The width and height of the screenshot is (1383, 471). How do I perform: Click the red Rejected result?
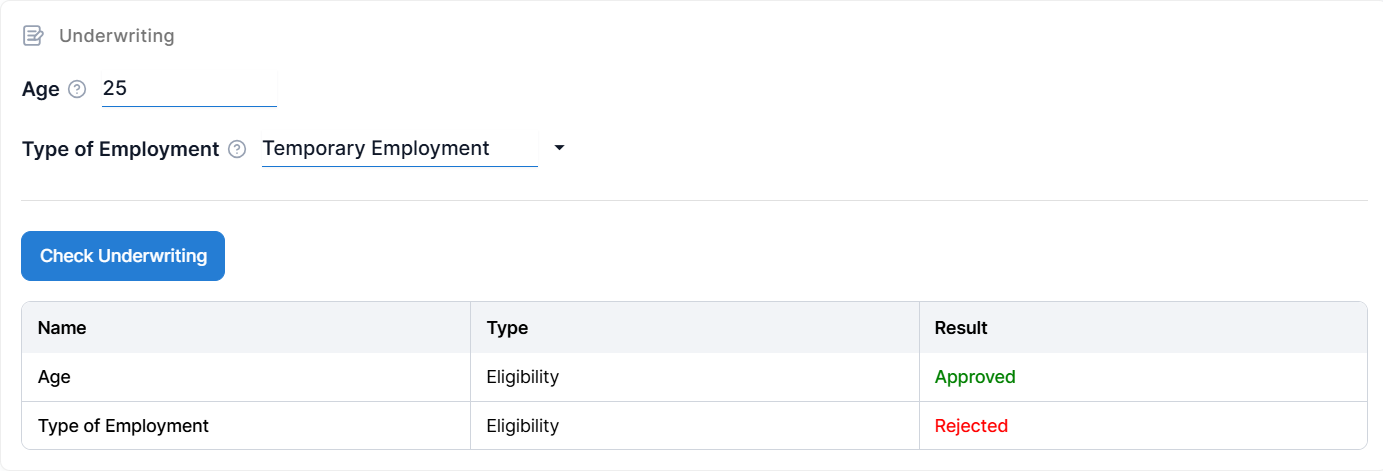click(971, 426)
